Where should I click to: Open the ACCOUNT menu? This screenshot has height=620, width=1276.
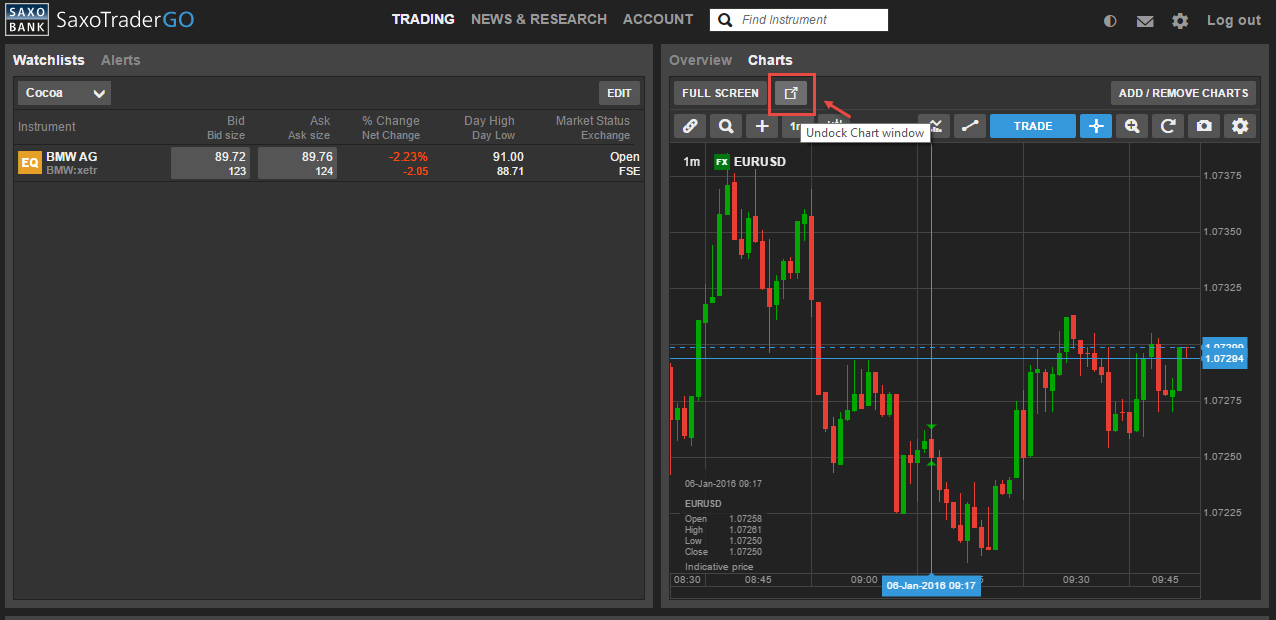pyautogui.click(x=658, y=19)
